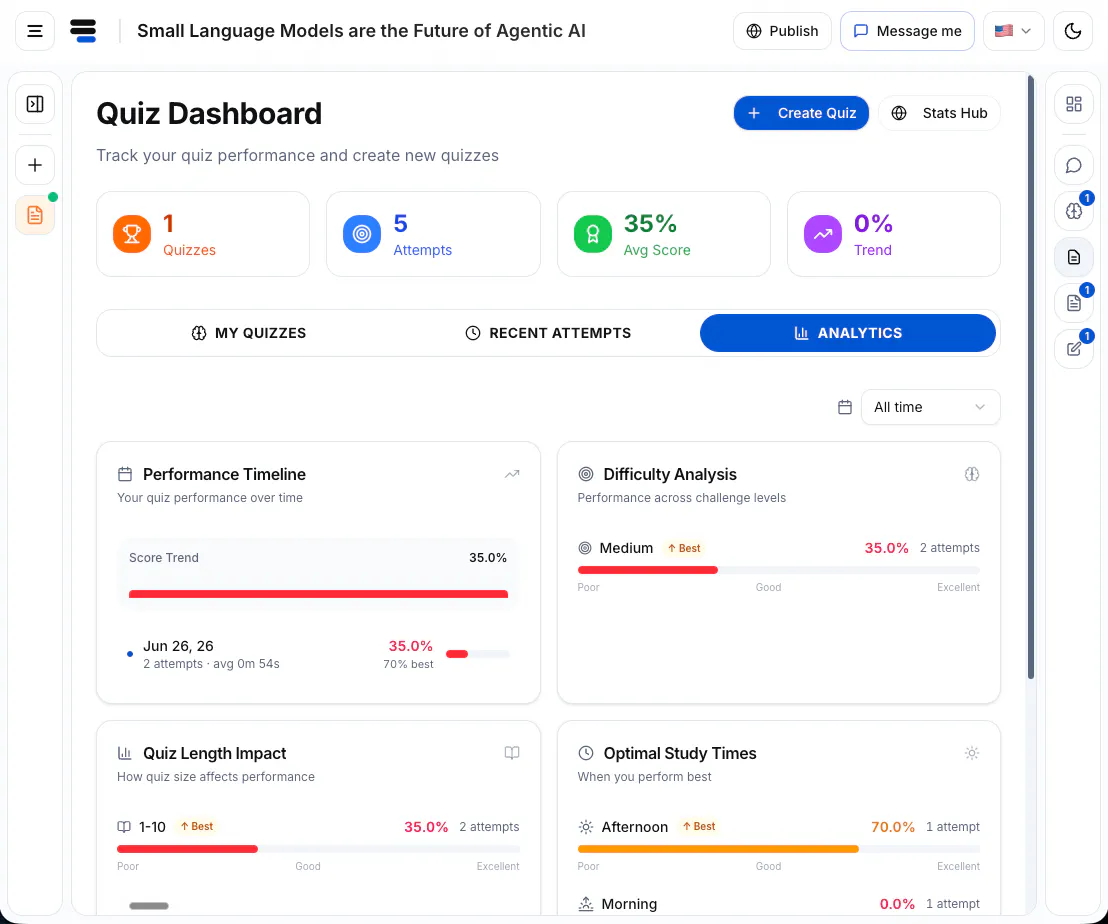The image size is (1108, 924).
Task: Click the Message me button
Action: (x=907, y=31)
